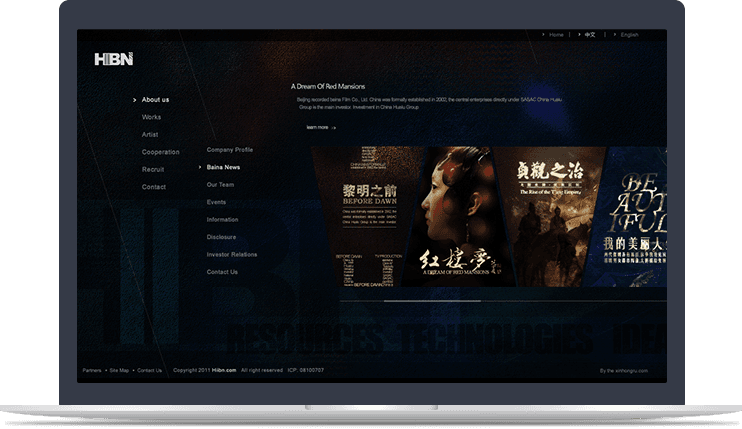
Task: Open Contact Us submenu item
Action: (222, 272)
